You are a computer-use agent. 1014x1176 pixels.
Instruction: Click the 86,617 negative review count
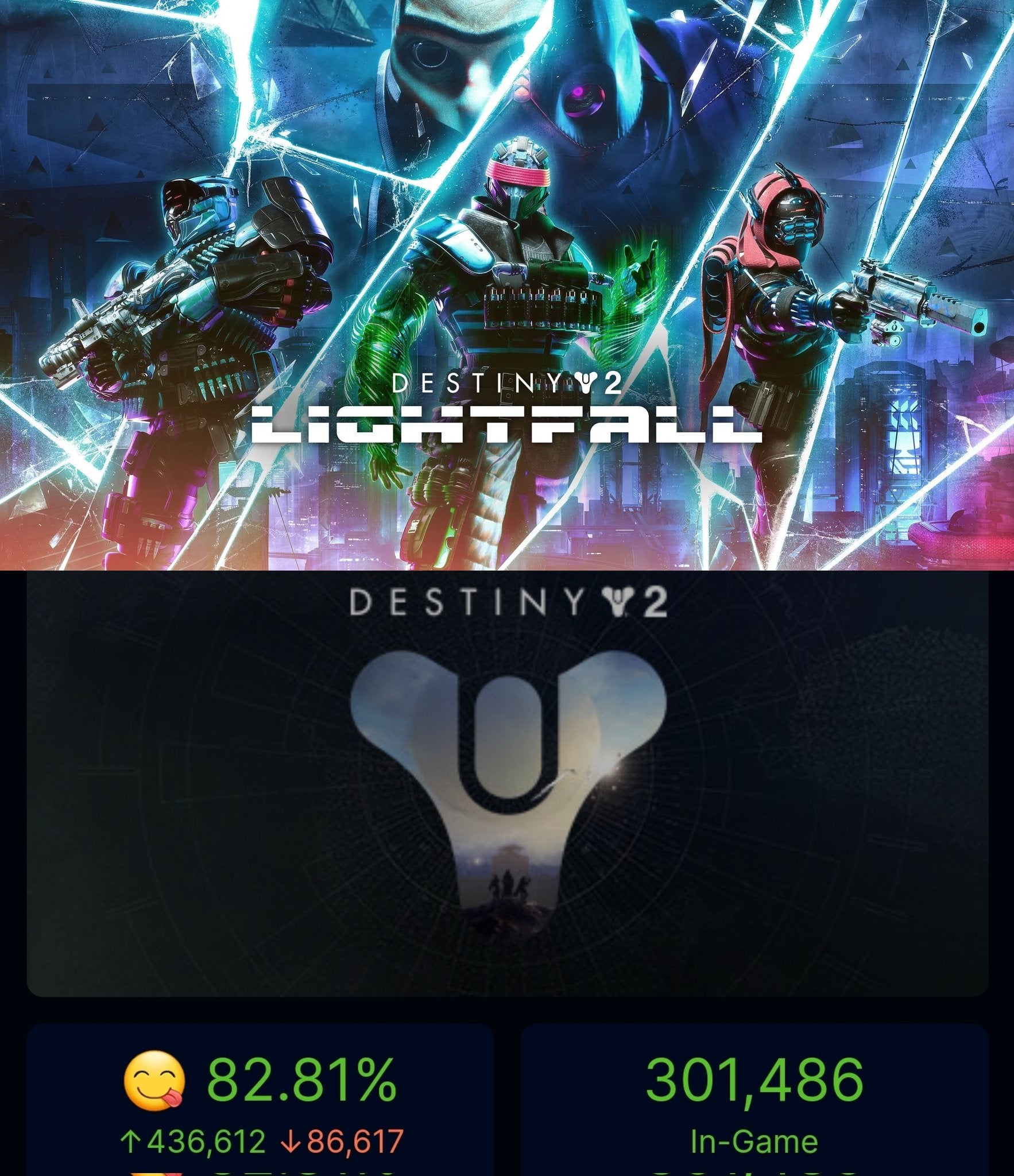click(x=355, y=1142)
